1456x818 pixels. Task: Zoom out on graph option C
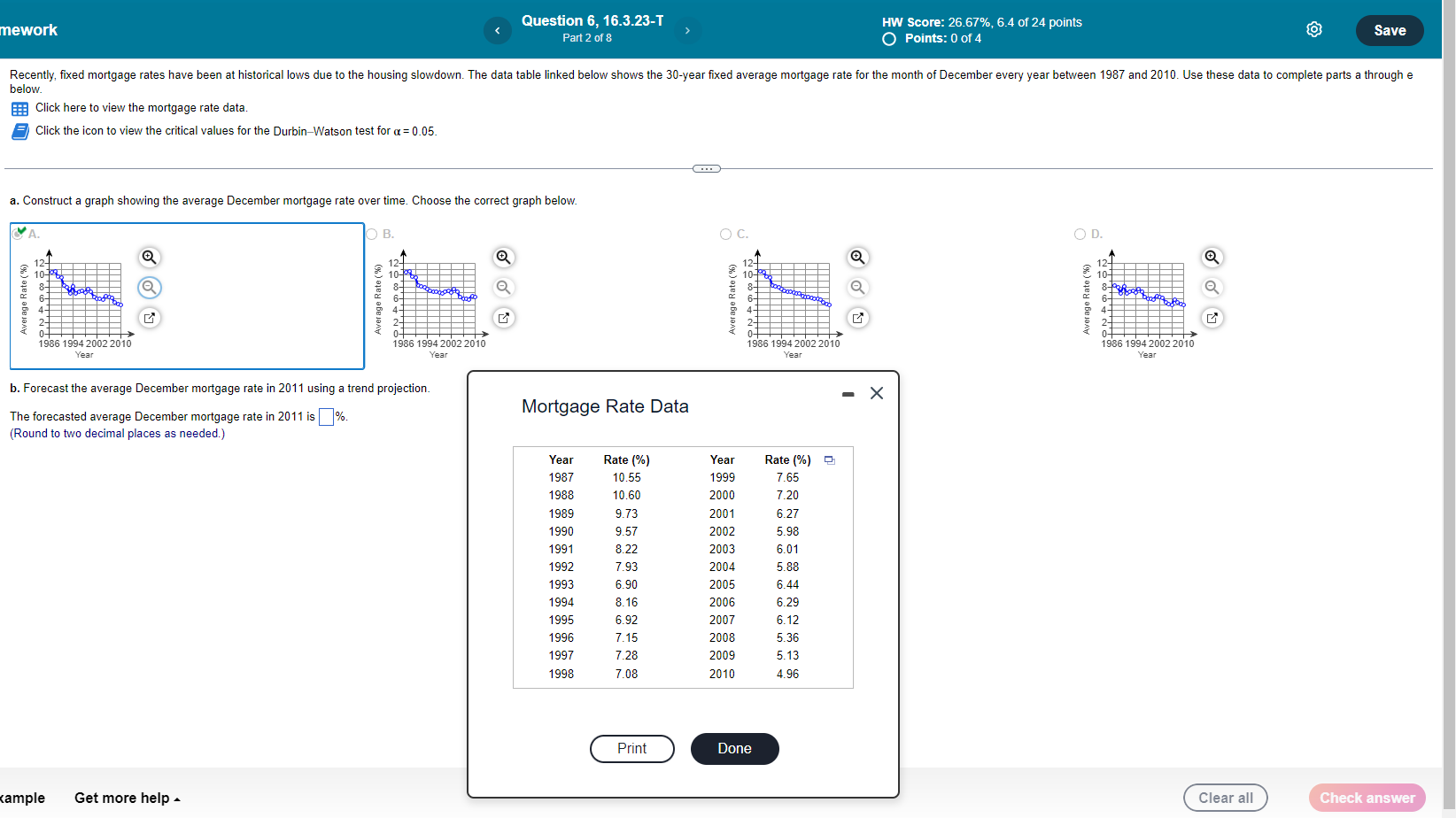[x=857, y=288]
